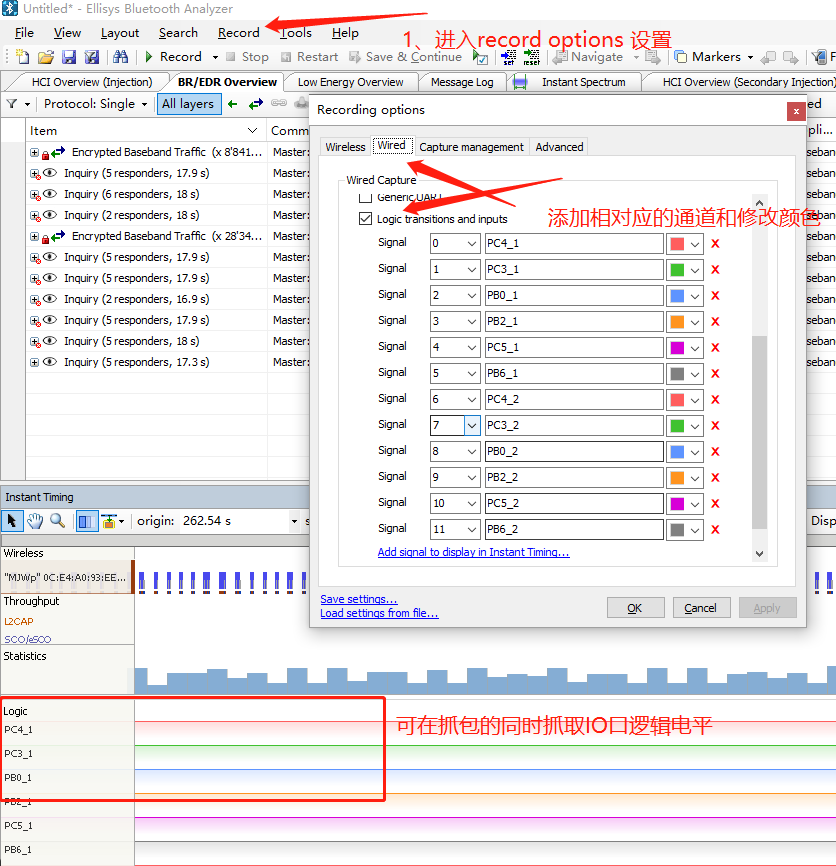Viewport: 836px width, 866px height.
Task: Open the binoculars Find icon
Action: [x=120, y=57]
